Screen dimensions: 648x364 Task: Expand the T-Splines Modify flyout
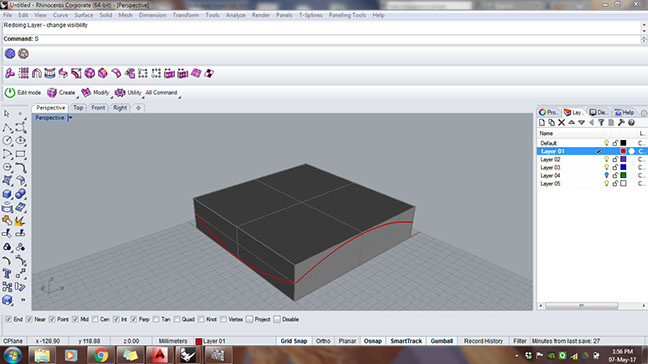tap(111, 98)
